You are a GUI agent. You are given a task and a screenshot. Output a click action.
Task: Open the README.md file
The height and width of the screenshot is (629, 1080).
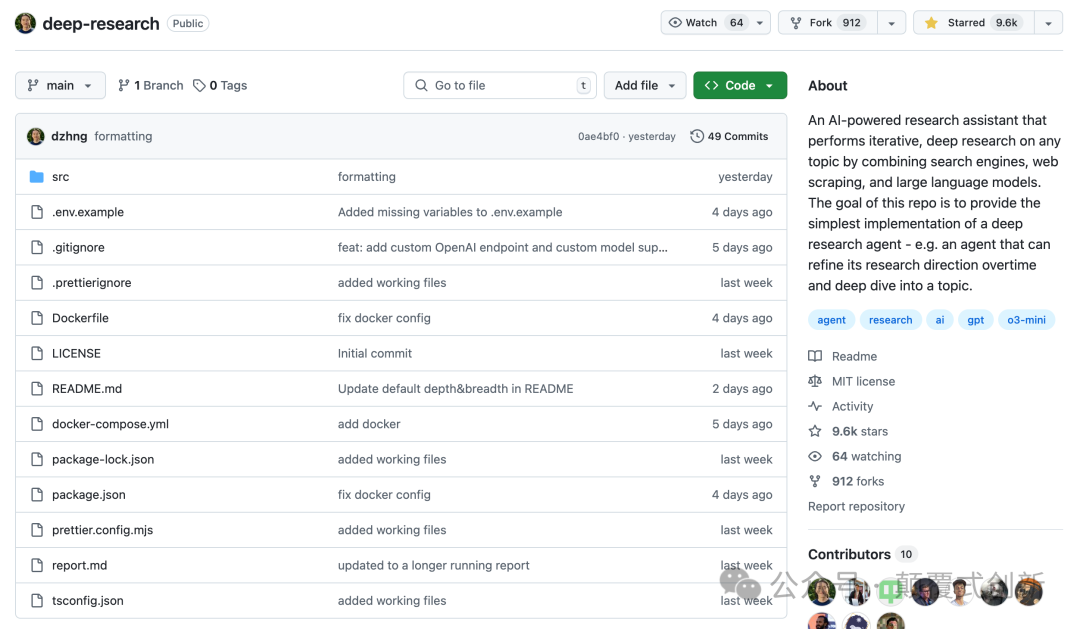tap(87, 389)
